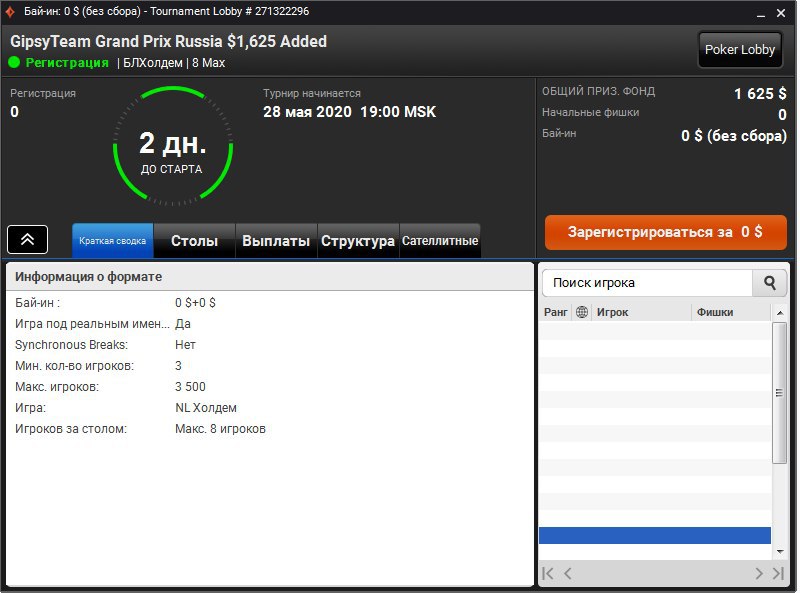800x593 pixels.
Task: Click the Информация о формате header
Action: pyautogui.click(x=88, y=277)
